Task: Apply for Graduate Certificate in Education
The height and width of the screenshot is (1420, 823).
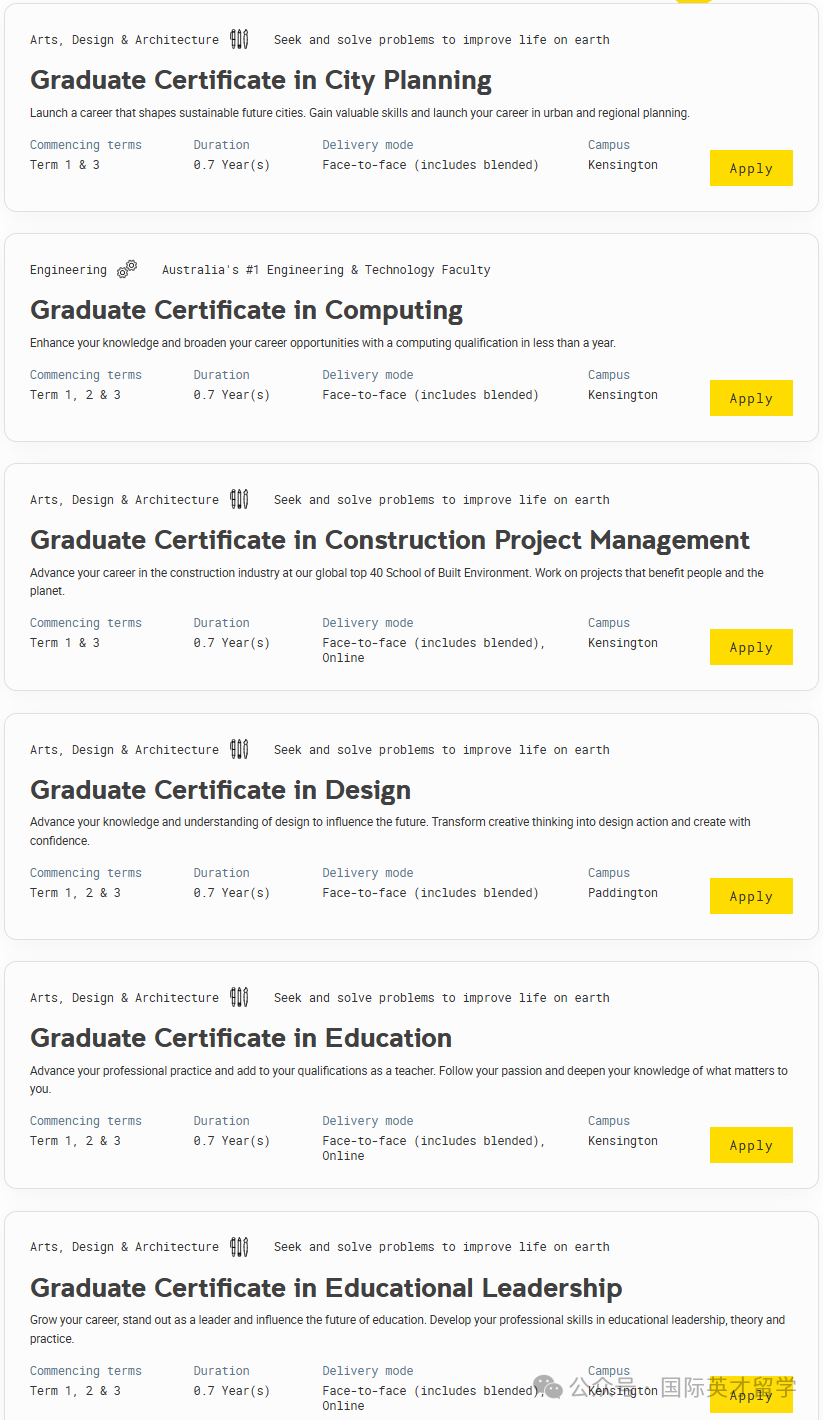Action: tap(751, 1145)
